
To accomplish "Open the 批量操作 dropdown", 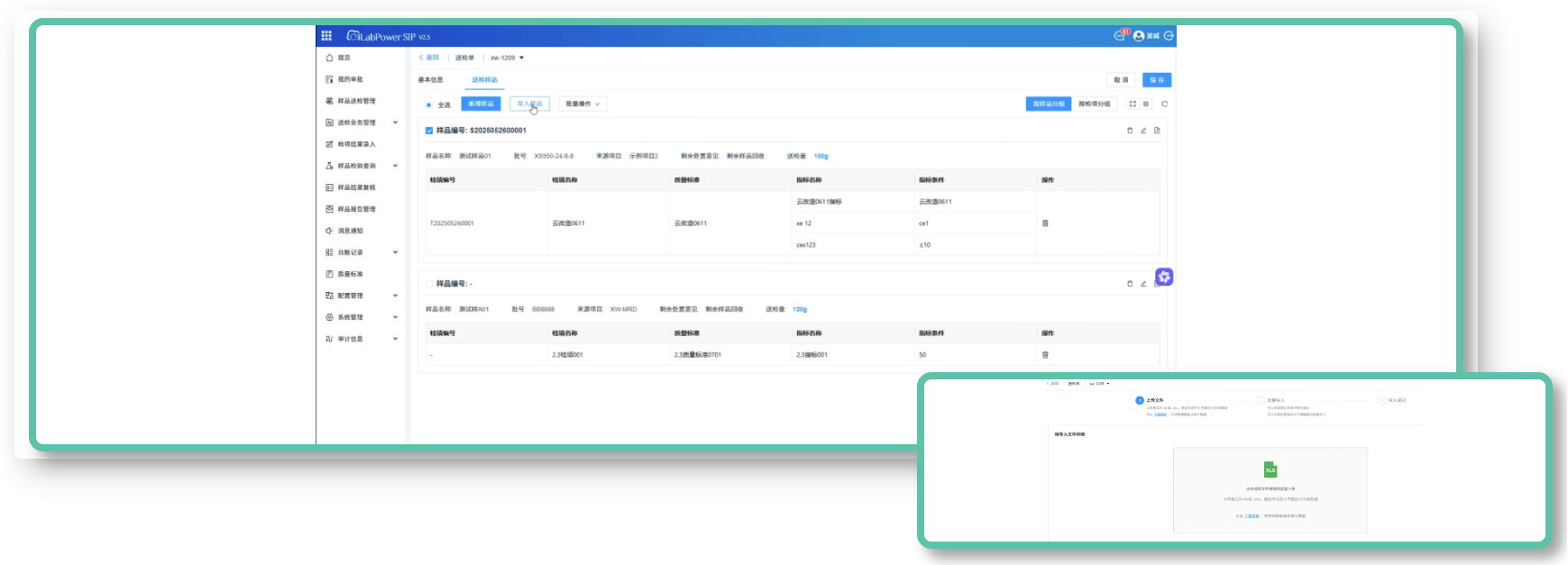I will pyautogui.click(x=582, y=104).
